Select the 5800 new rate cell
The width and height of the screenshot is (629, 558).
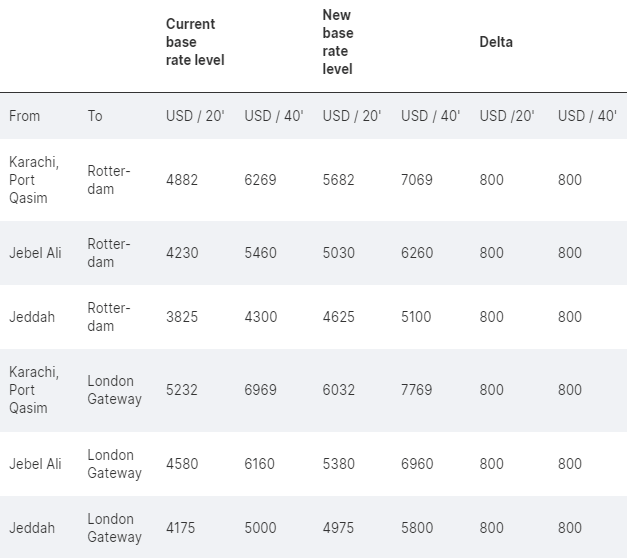coord(417,528)
